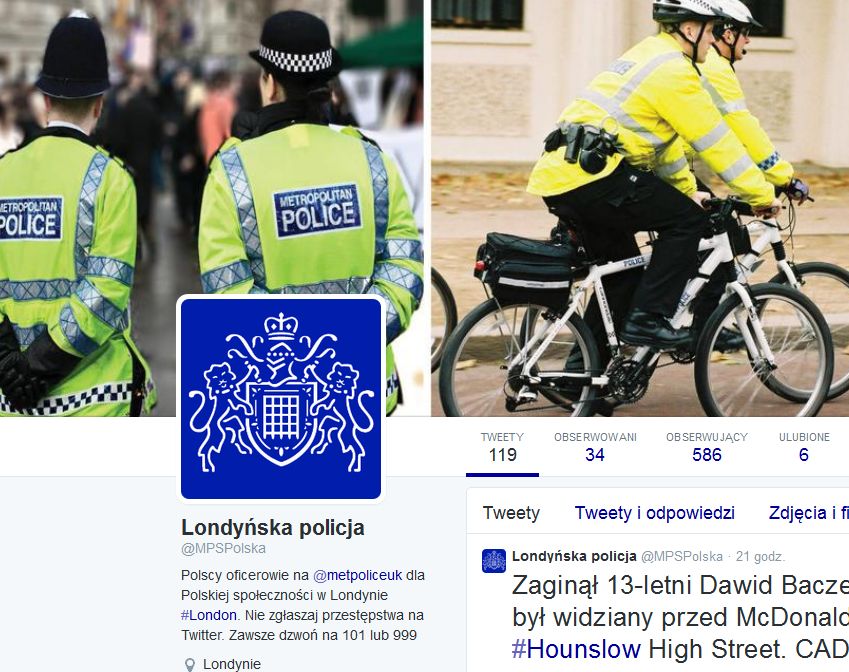
Task: Open the Zdjęcia i filmy tab
Action: [808, 513]
